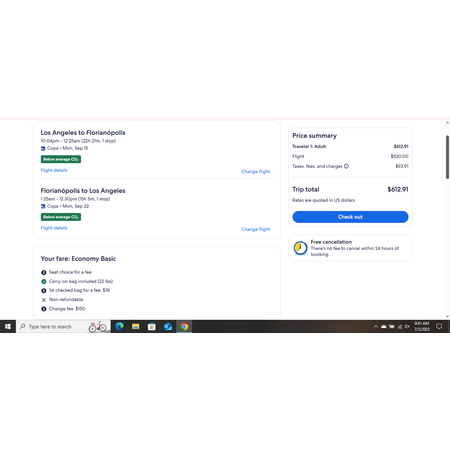Show hidden system tray icons
This screenshot has width=450, height=450.
pyautogui.click(x=376, y=326)
